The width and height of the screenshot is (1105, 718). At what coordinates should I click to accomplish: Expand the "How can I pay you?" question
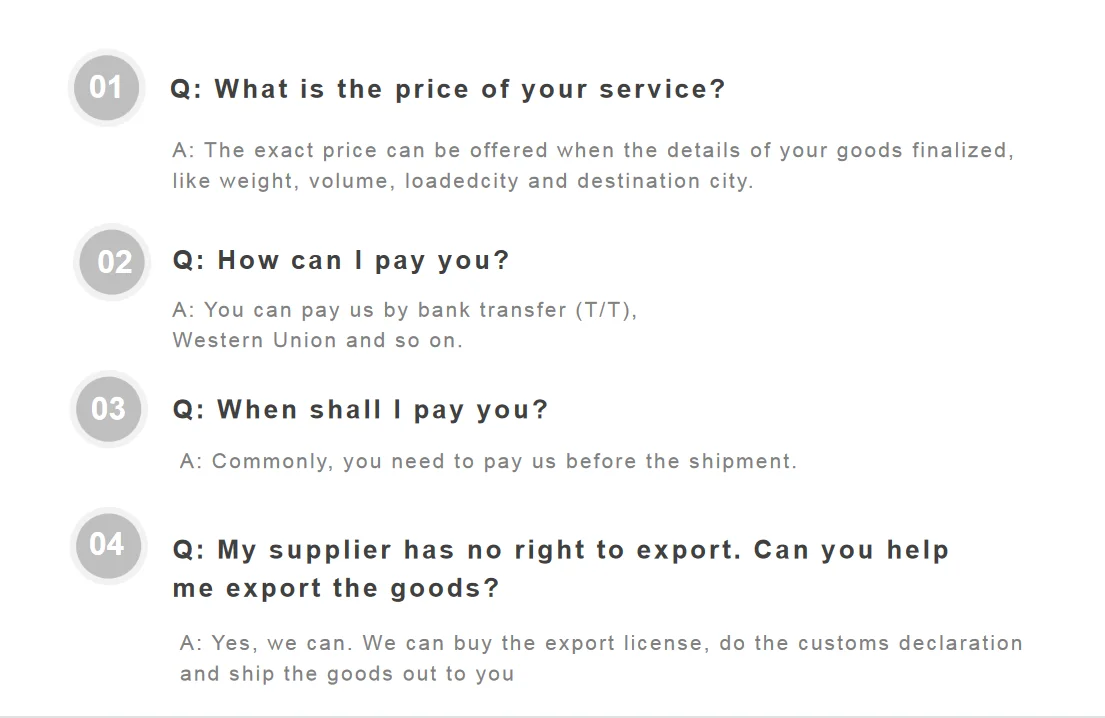[x=341, y=261]
